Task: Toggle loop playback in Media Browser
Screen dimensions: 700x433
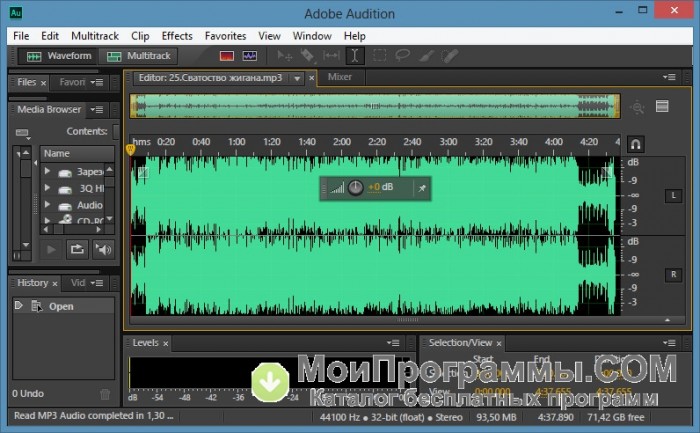Action: (x=77, y=250)
